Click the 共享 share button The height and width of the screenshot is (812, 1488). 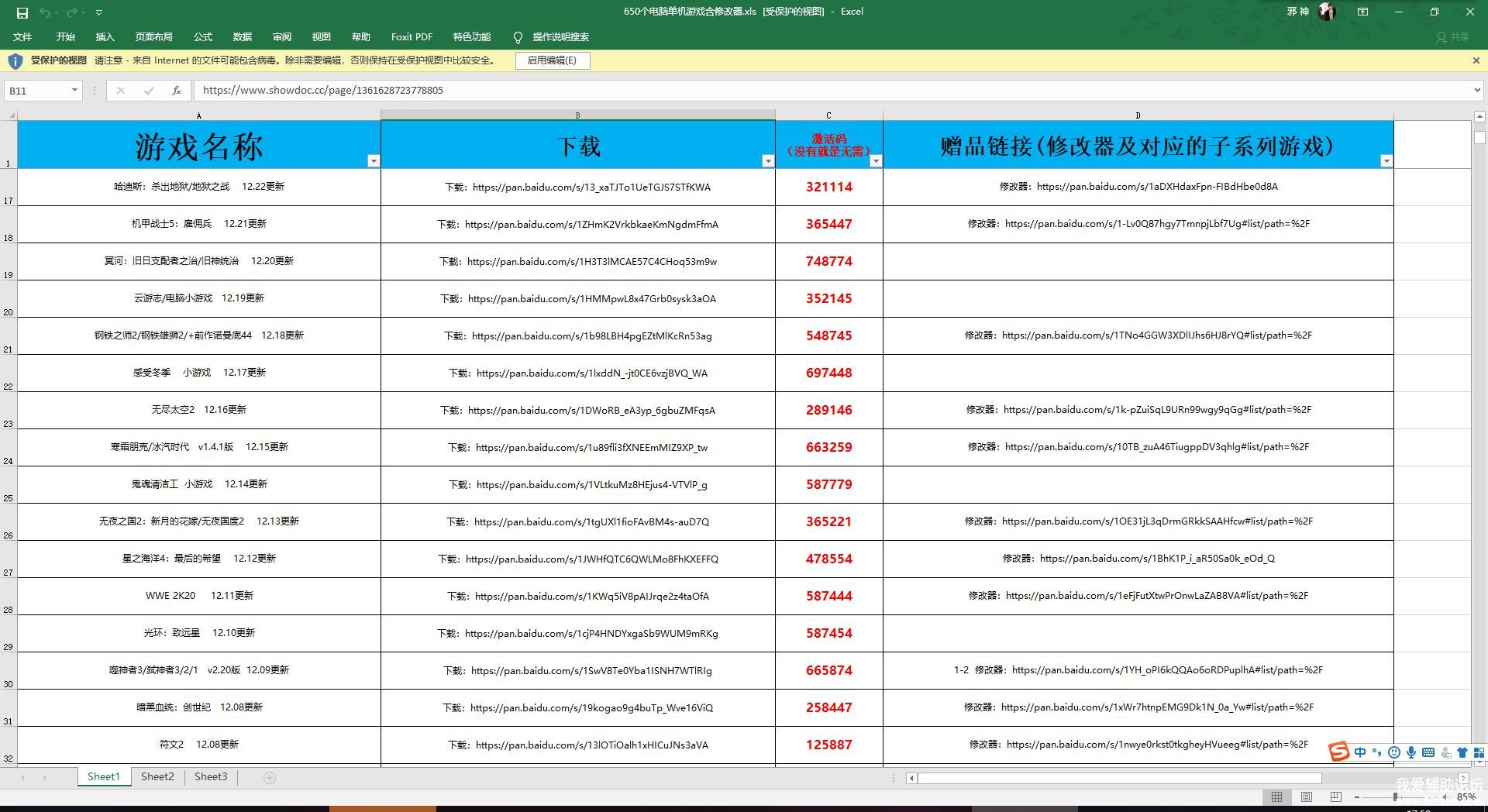[x=1452, y=36]
